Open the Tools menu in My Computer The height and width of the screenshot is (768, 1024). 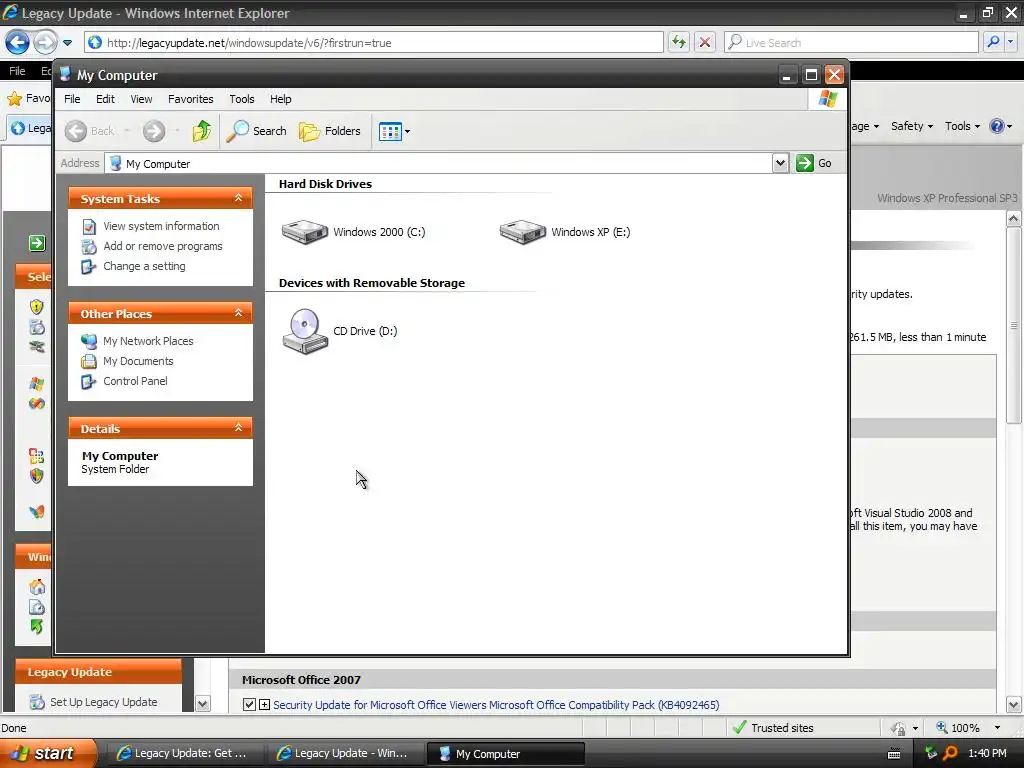(x=242, y=99)
